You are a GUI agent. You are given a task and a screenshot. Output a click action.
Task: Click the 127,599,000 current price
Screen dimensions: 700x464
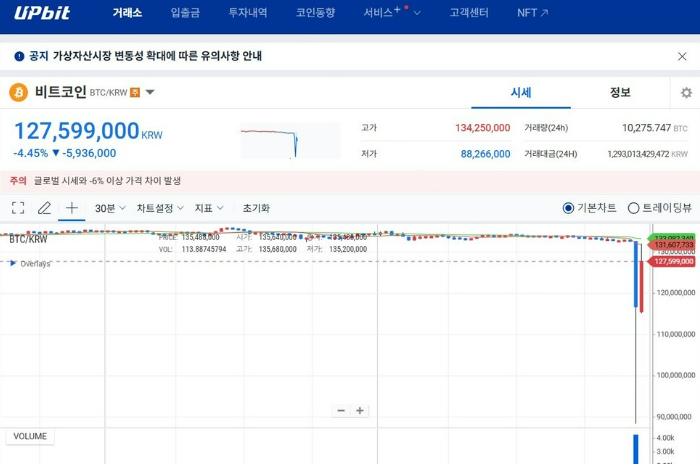(x=77, y=131)
